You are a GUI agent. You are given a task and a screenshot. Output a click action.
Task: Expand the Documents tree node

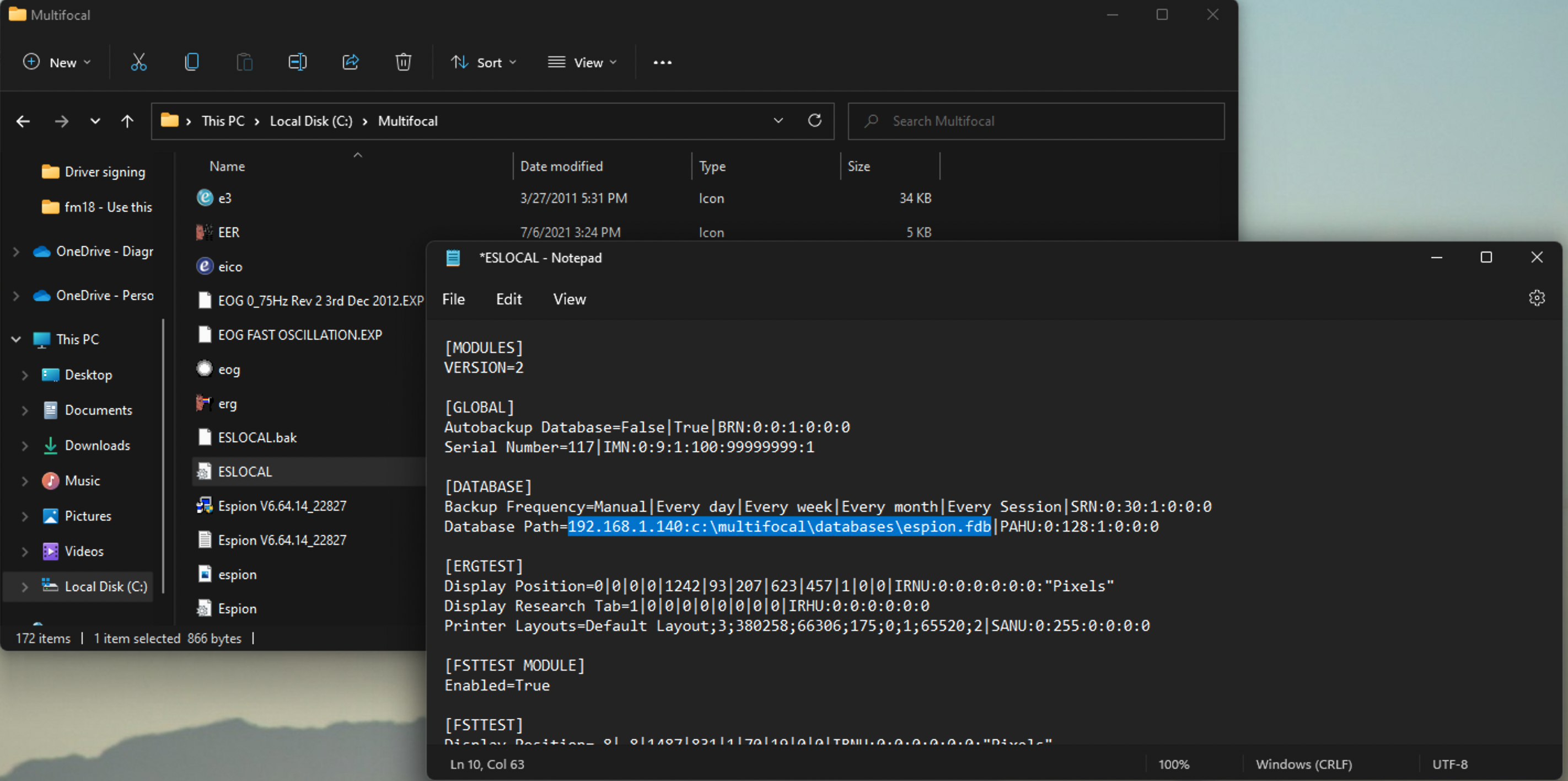point(25,410)
